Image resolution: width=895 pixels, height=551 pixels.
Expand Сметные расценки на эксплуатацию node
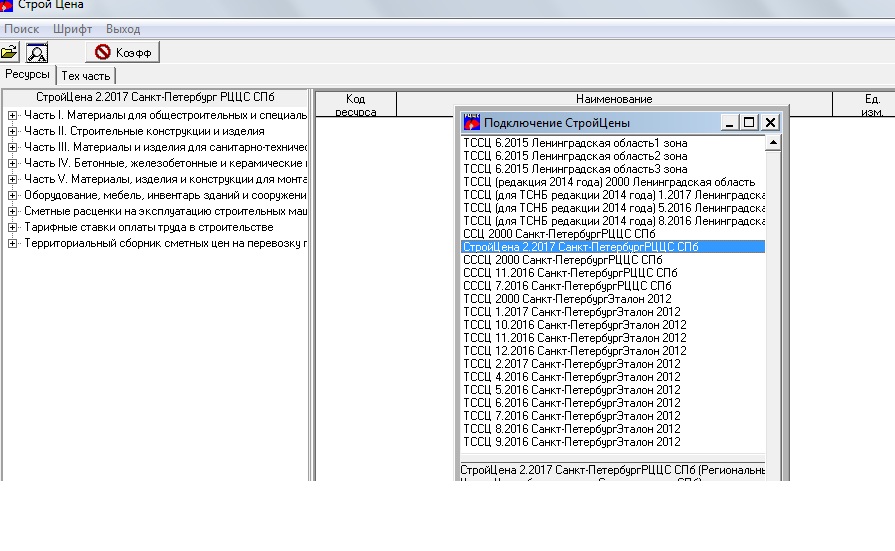click(x=12, y=211)
